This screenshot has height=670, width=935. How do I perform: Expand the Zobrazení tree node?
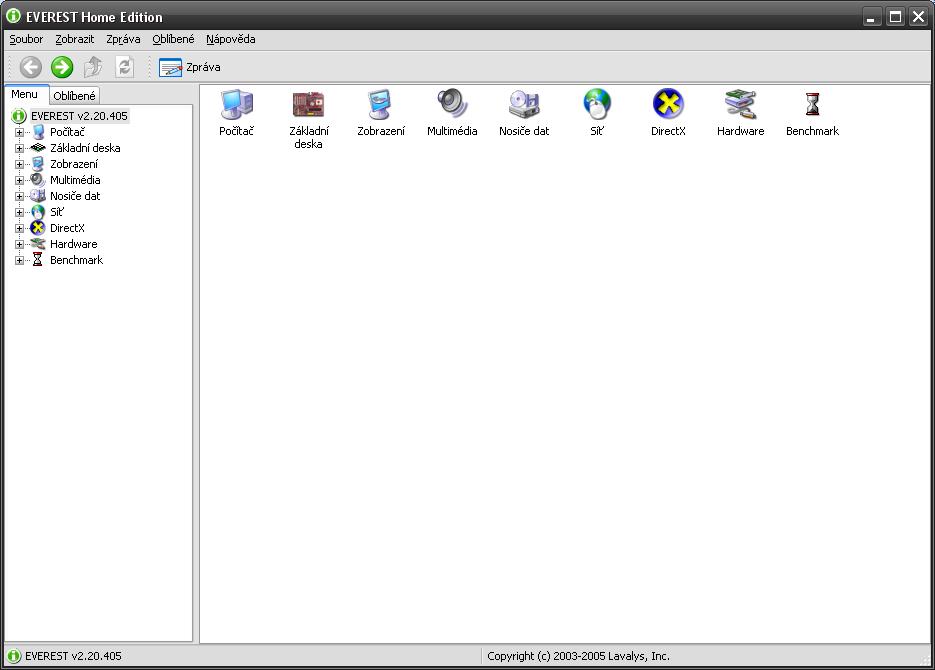pos(19,165)
